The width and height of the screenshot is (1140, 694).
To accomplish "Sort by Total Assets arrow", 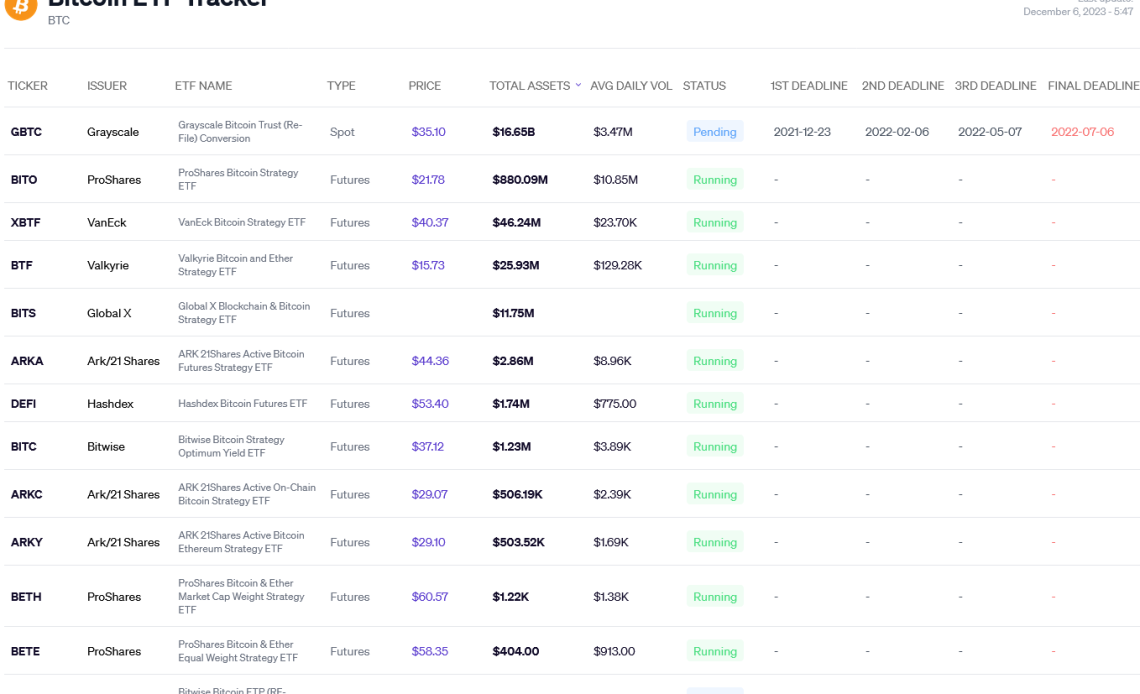I will click(579, 85).
